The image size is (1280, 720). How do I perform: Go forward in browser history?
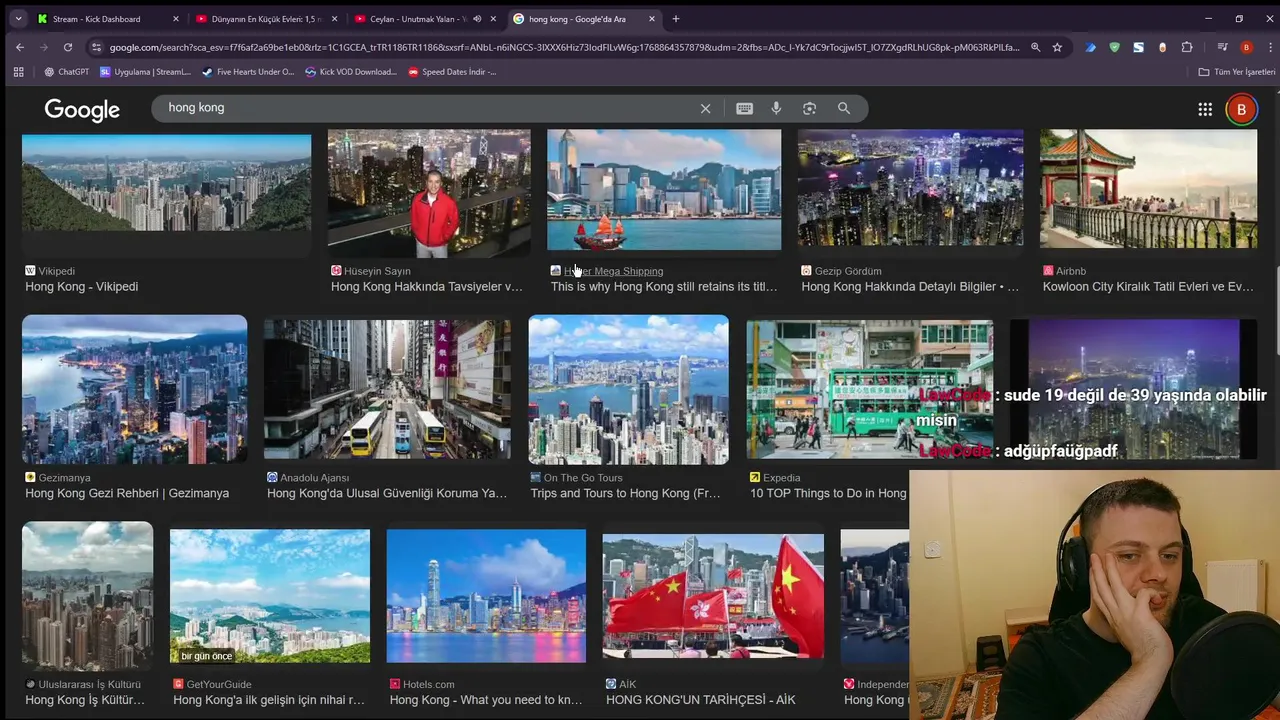pos(44,47)
